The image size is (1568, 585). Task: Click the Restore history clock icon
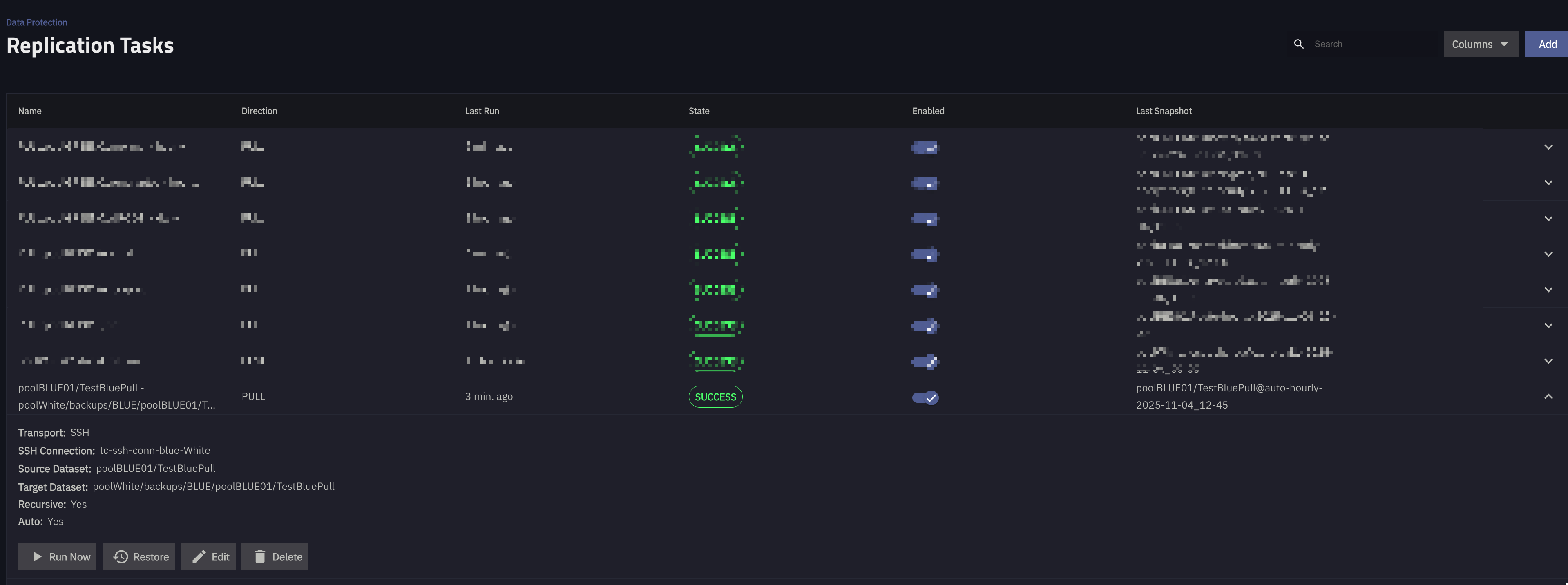[121, 556]
